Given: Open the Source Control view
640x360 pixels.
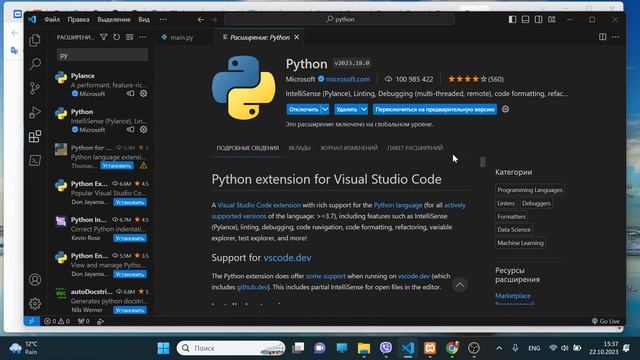Looking at the screenshot, I should pyautogui.click(x=35, y=88).
